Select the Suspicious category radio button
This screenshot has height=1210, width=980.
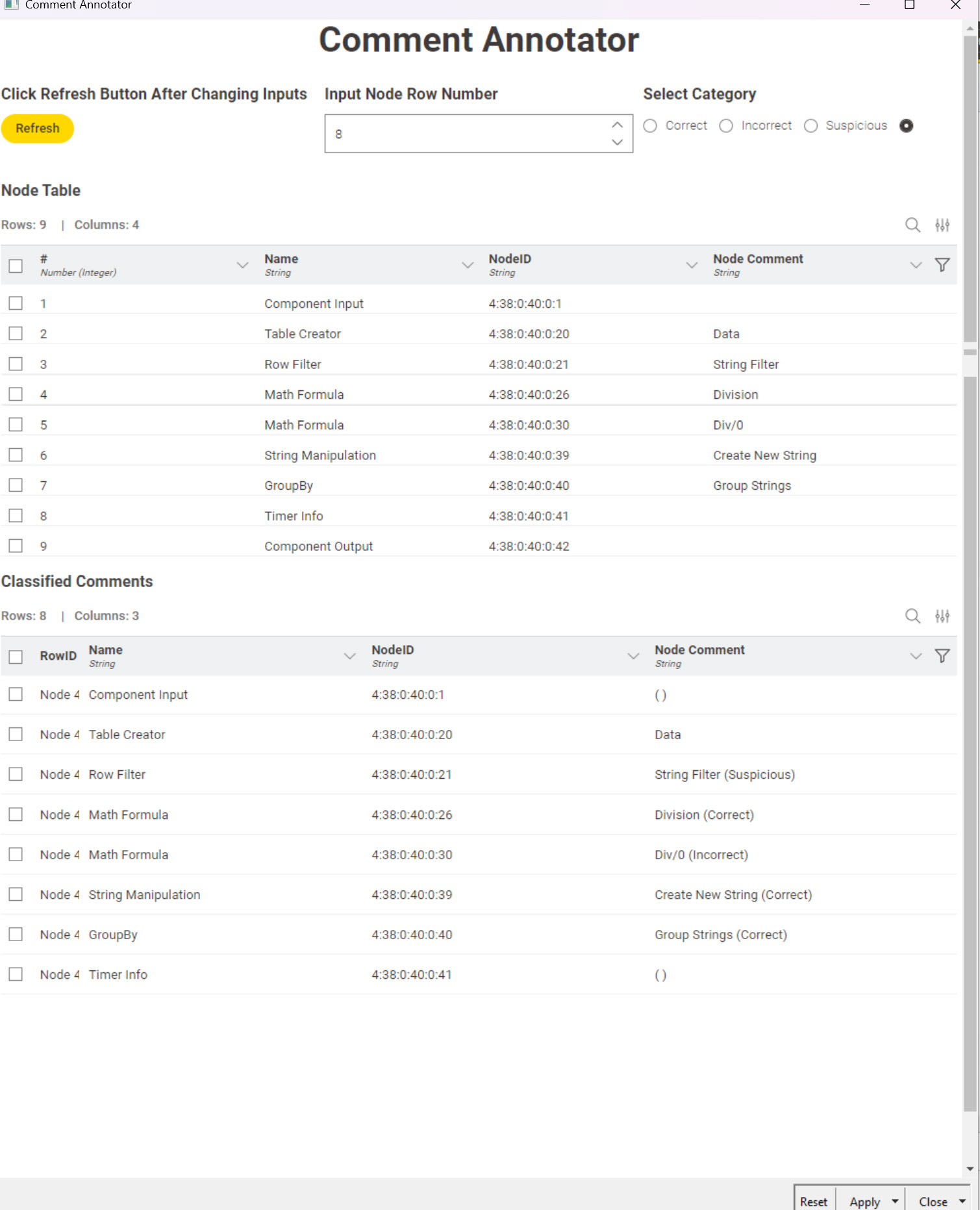click(x=810, y=126)
